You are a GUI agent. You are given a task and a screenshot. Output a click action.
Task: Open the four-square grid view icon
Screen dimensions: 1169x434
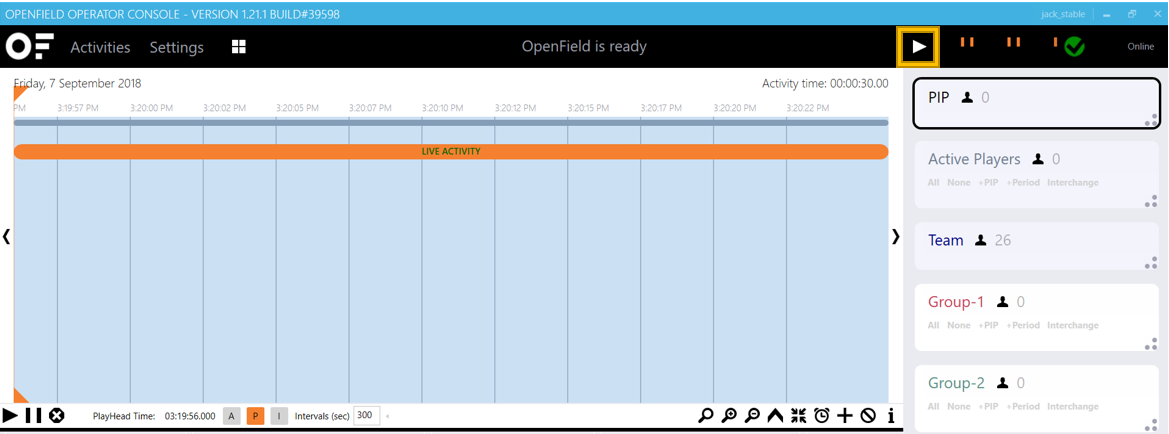point(239,47)
